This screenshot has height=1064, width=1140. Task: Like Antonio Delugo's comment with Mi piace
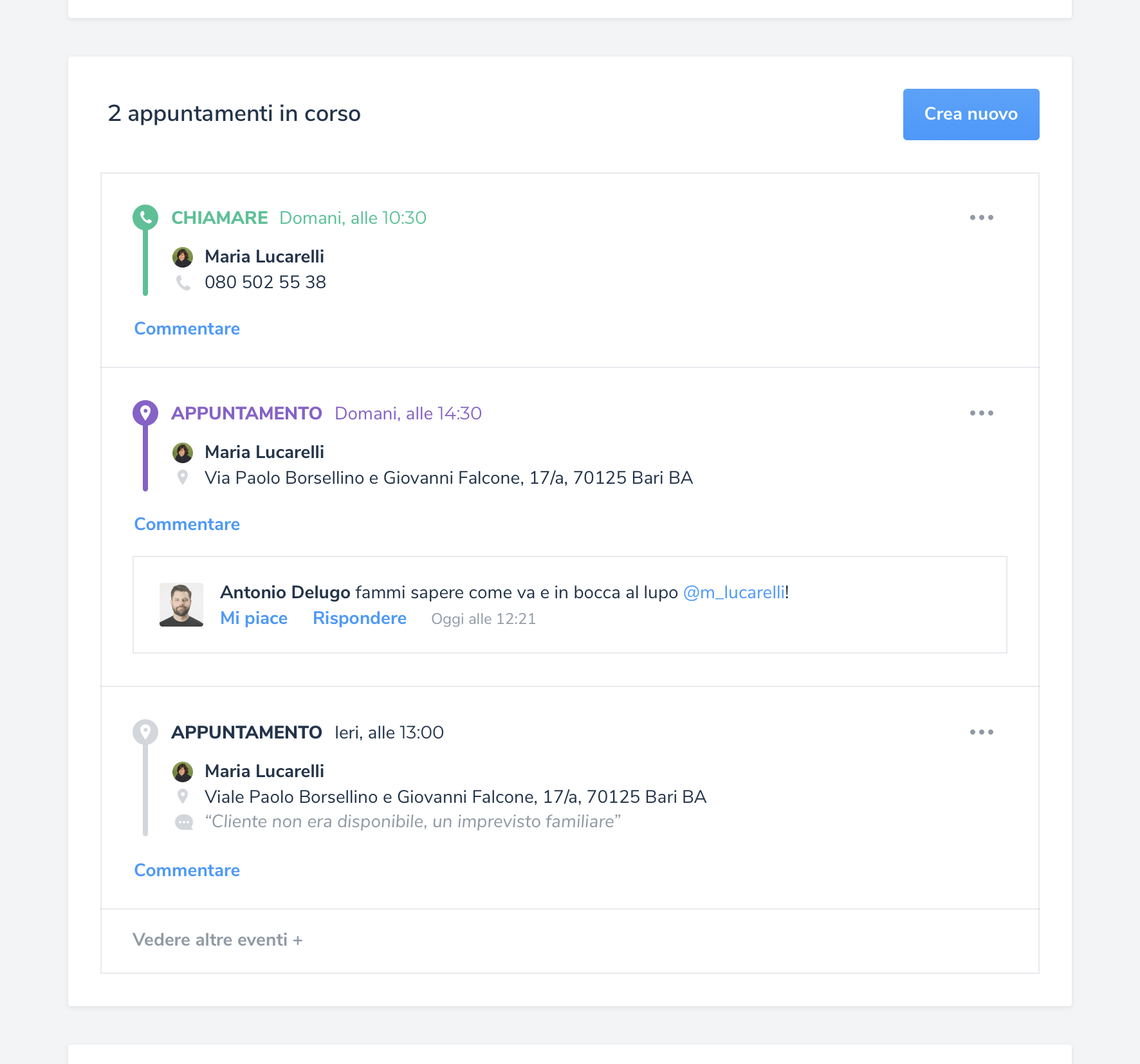tap(253, 618)
